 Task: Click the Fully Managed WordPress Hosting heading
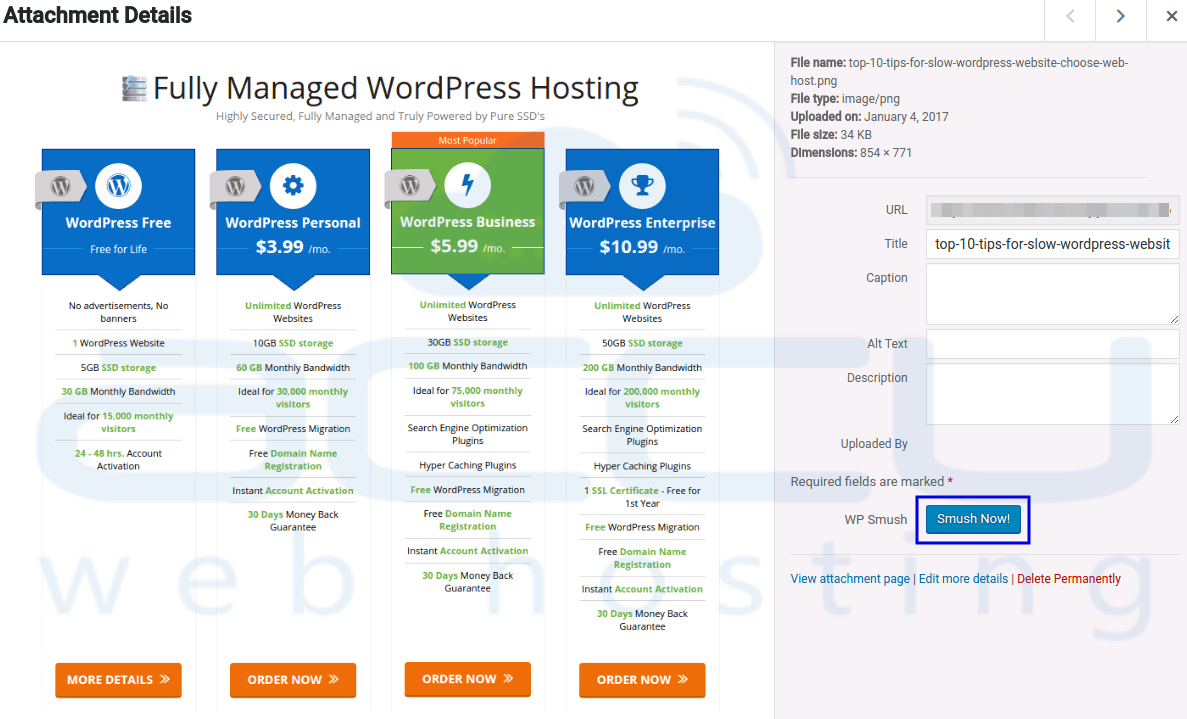396,88
